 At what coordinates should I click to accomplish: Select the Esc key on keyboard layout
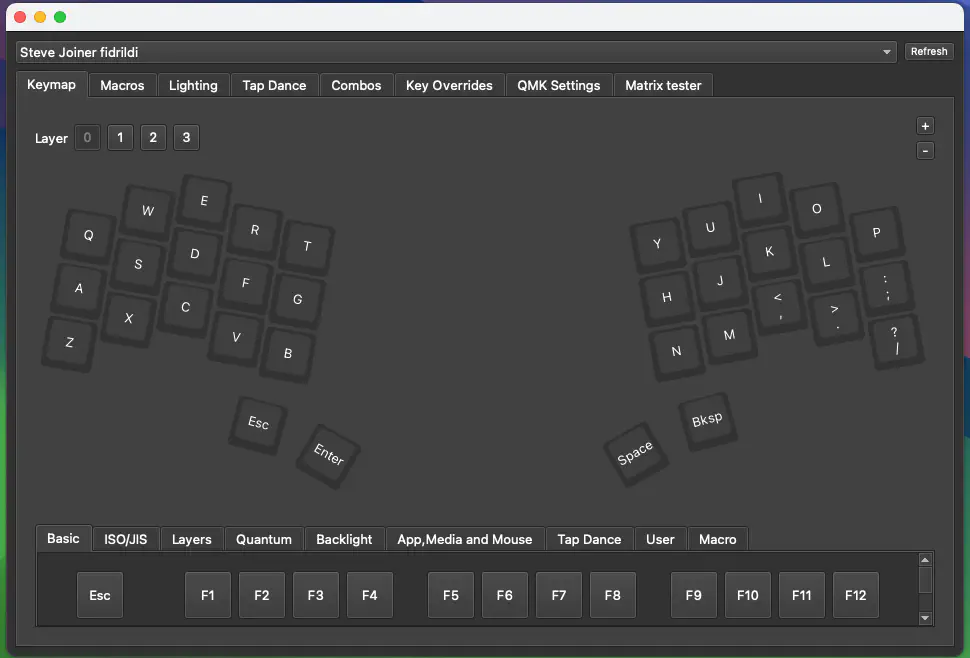pos(259,422)
